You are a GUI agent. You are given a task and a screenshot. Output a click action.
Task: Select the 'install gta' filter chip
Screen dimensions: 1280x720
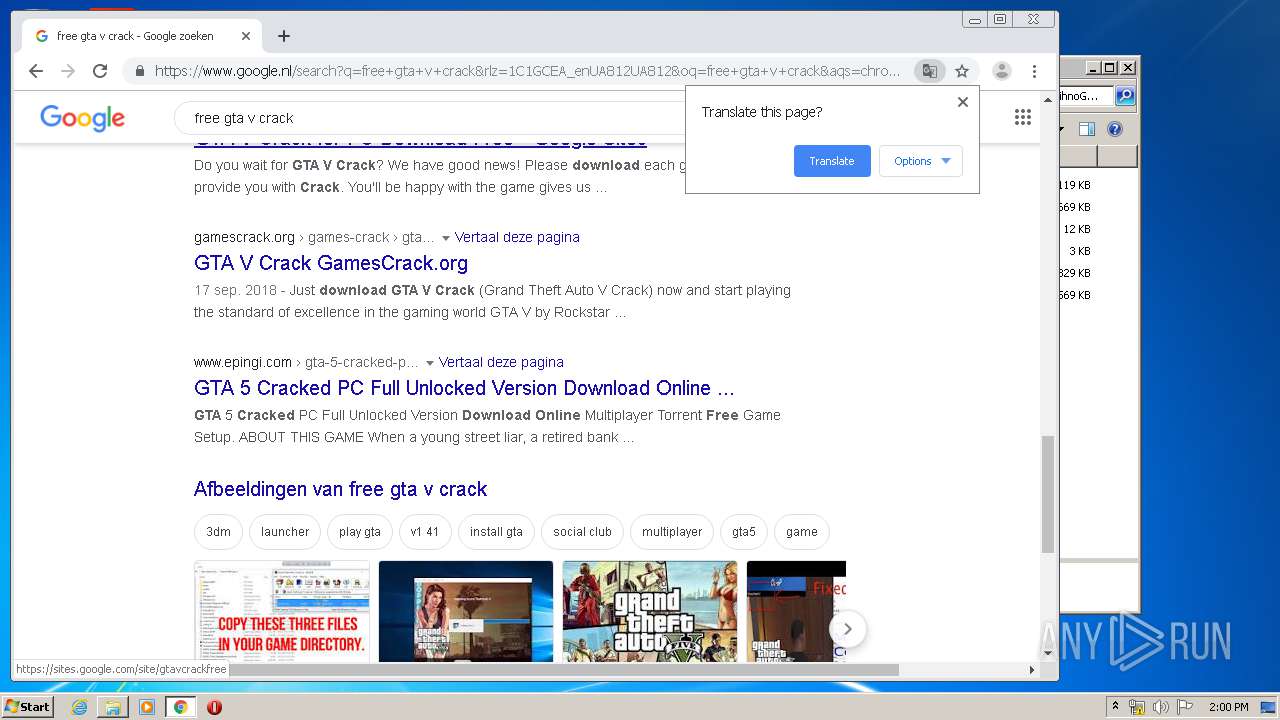point(496,532)
